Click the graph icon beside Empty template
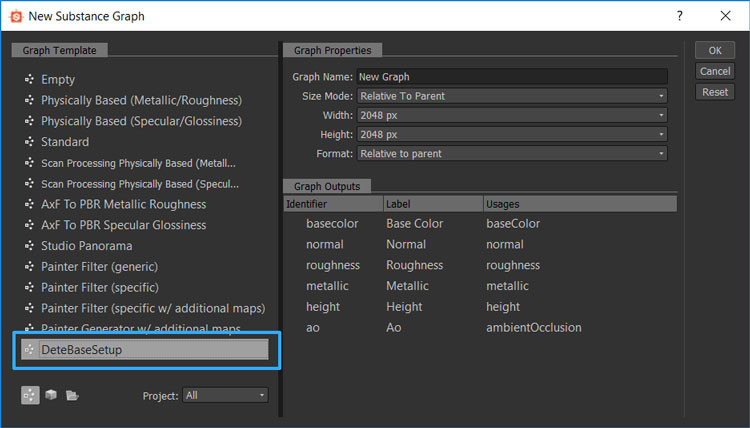Viewport: 750px width, 428px height. [29, 80]
